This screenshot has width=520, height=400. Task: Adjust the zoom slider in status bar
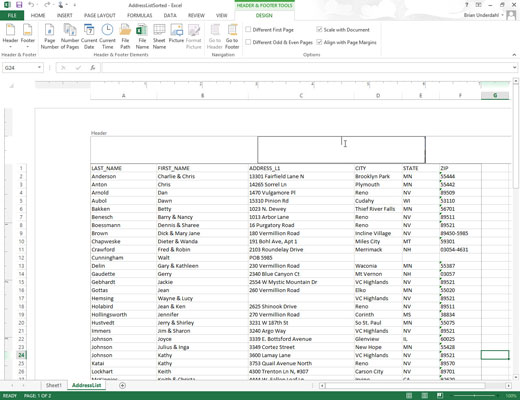pos(475,396)
